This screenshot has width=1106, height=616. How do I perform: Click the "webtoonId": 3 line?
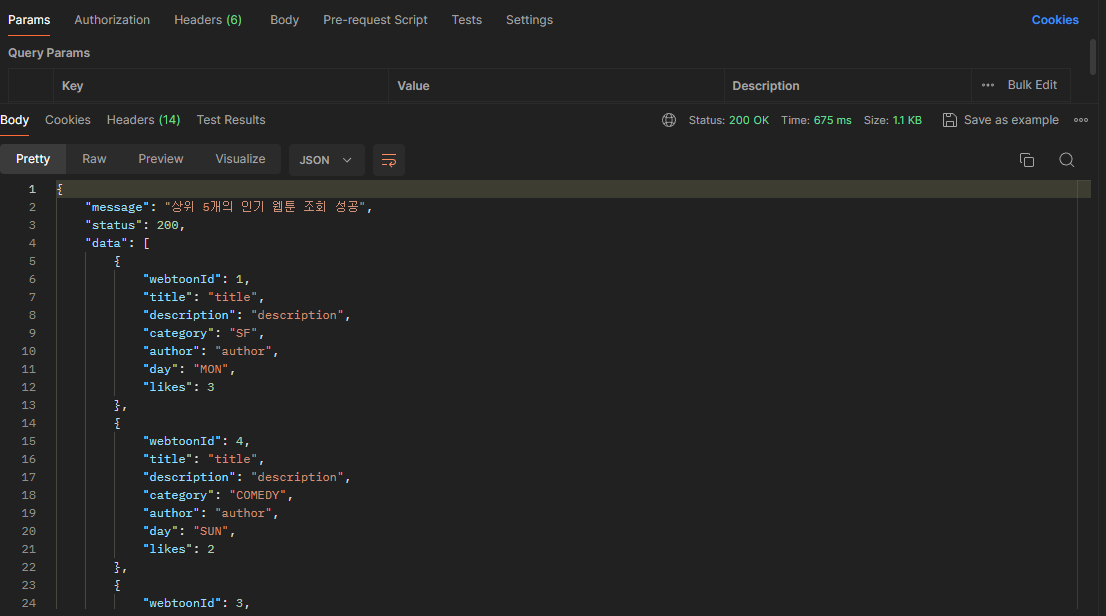point(196,603)
